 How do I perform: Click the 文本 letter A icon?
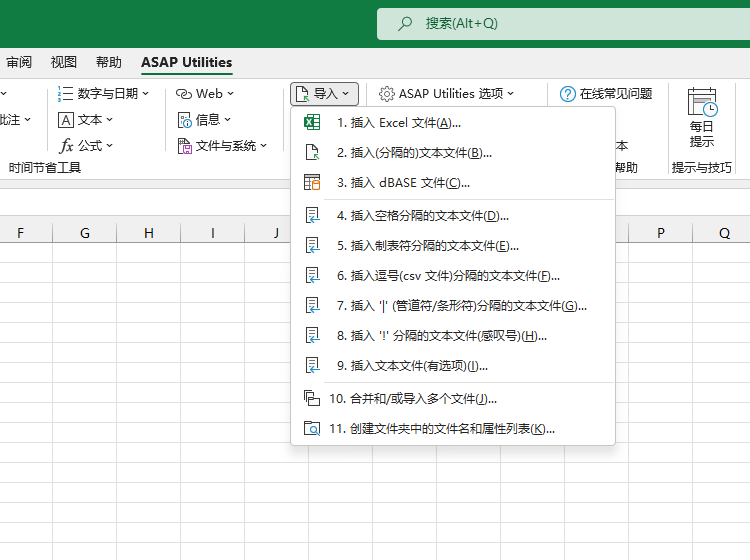(66, 120)
